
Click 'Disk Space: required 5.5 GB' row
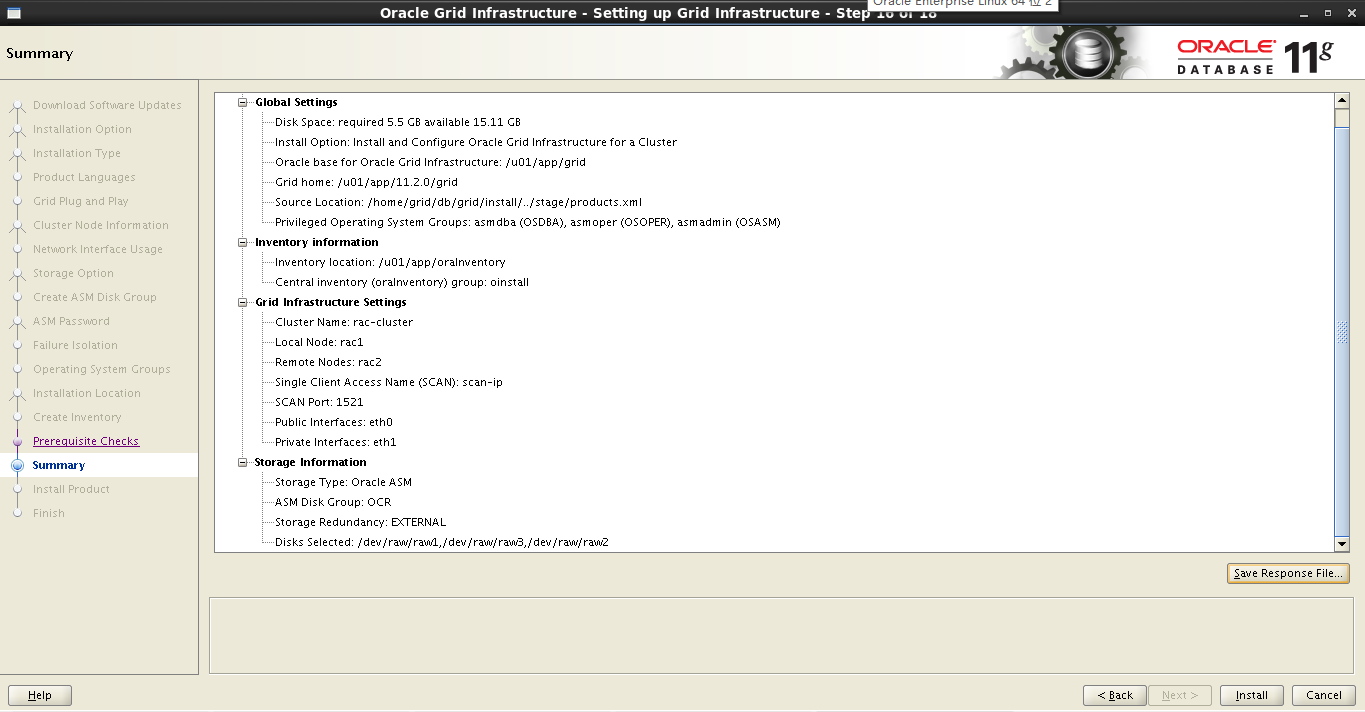[x=397, y=122]
